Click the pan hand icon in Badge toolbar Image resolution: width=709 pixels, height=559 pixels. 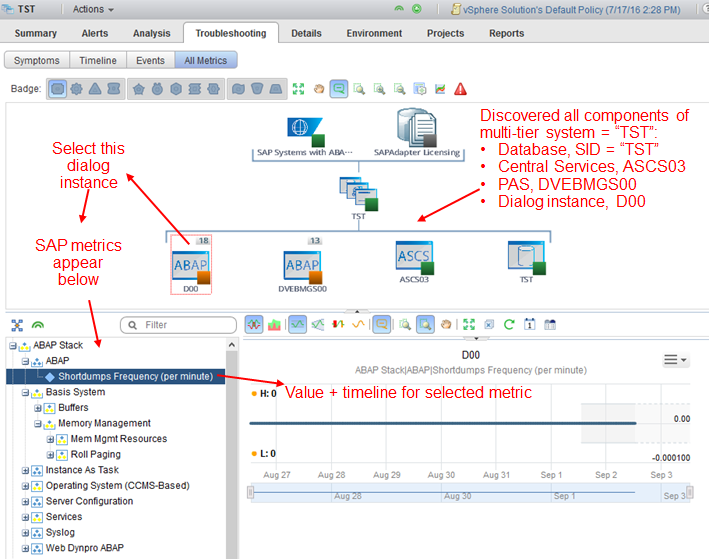(318, 89)
